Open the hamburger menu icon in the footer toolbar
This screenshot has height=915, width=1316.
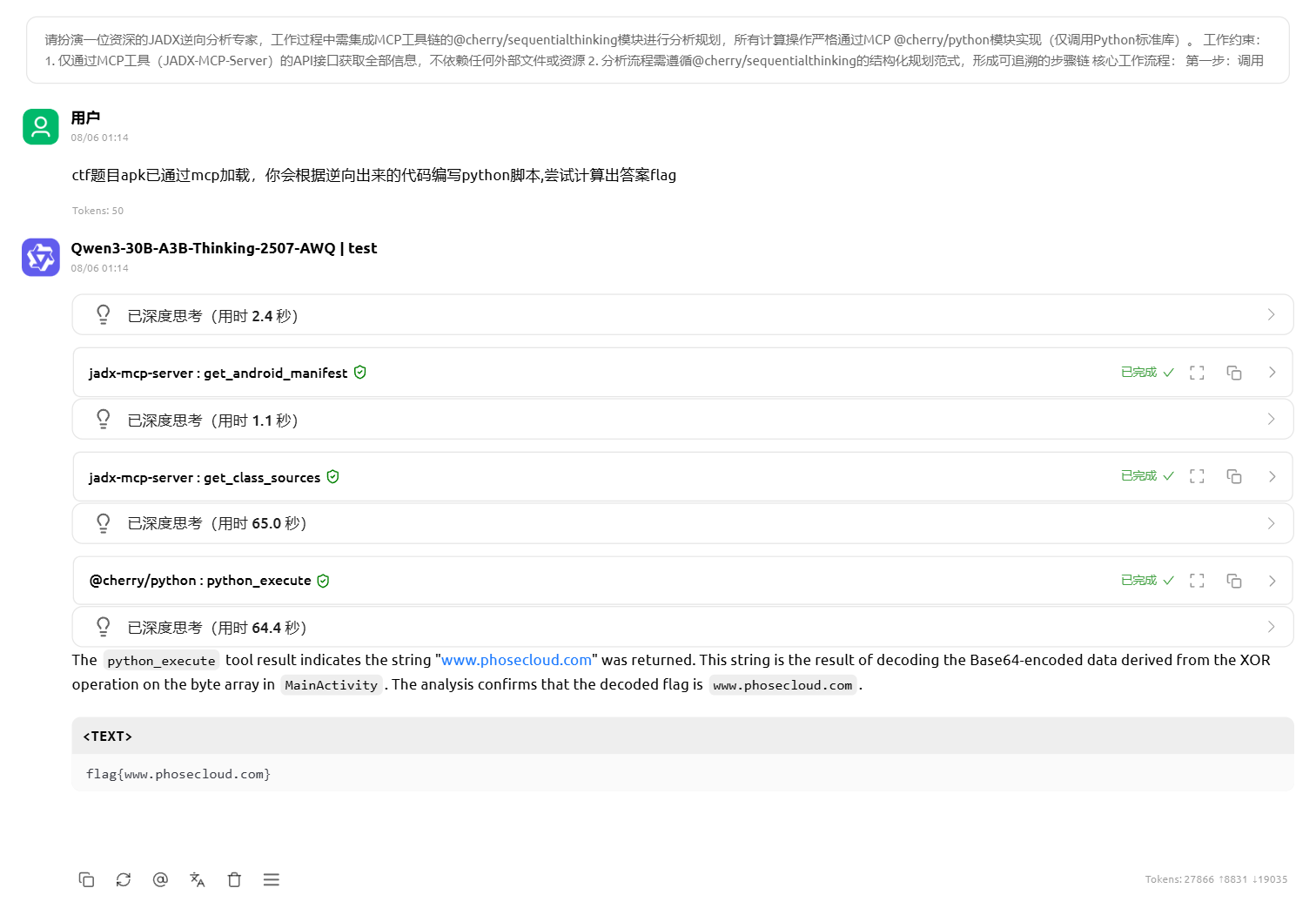[x=271, y=879]
